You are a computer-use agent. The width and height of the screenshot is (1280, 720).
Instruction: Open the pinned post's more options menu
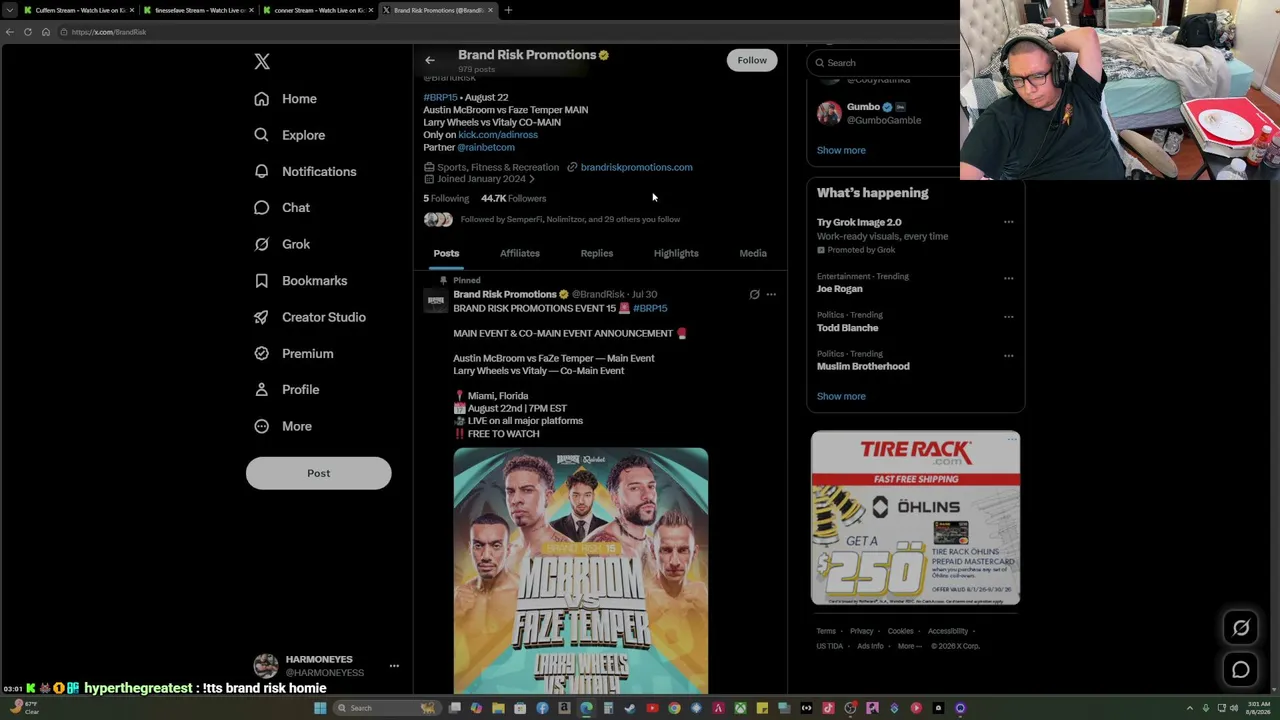[x=771, y=294]
